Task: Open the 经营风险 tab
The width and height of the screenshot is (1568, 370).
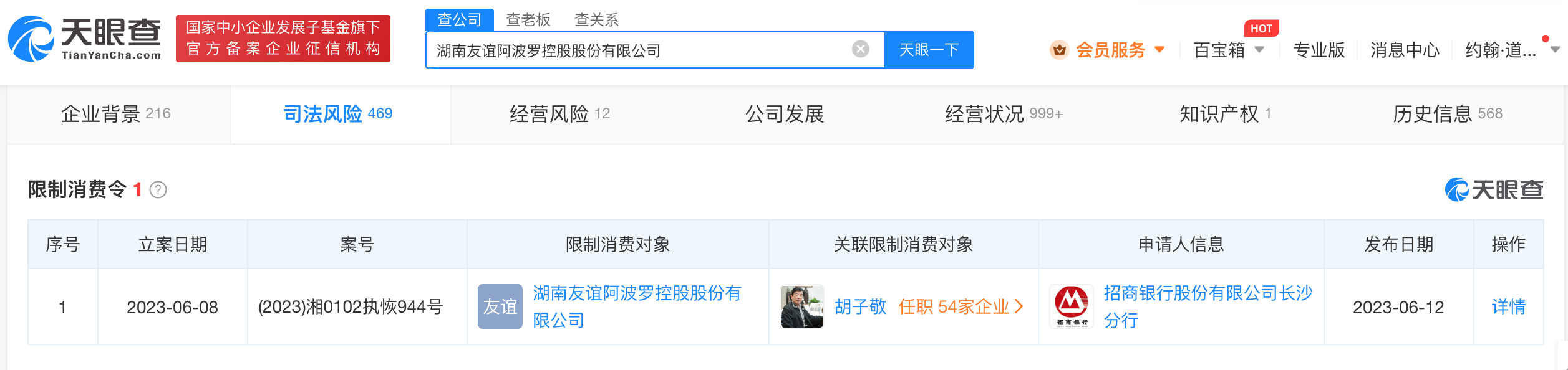Action: [x=559, y=114]
